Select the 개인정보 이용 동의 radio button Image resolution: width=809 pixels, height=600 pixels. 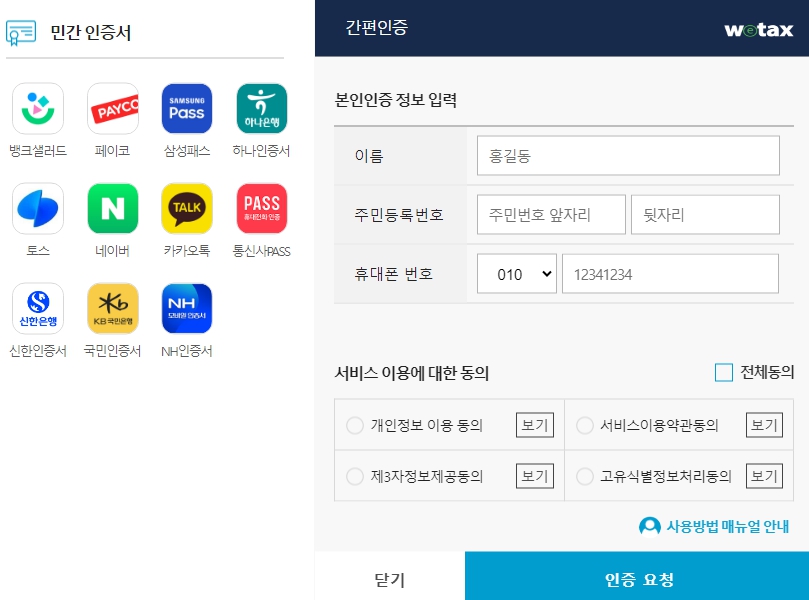point(355,424)
